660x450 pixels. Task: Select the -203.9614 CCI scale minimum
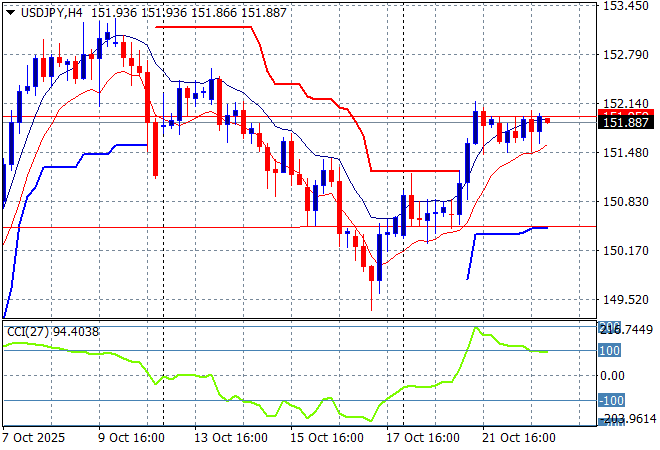click(627, 419)
